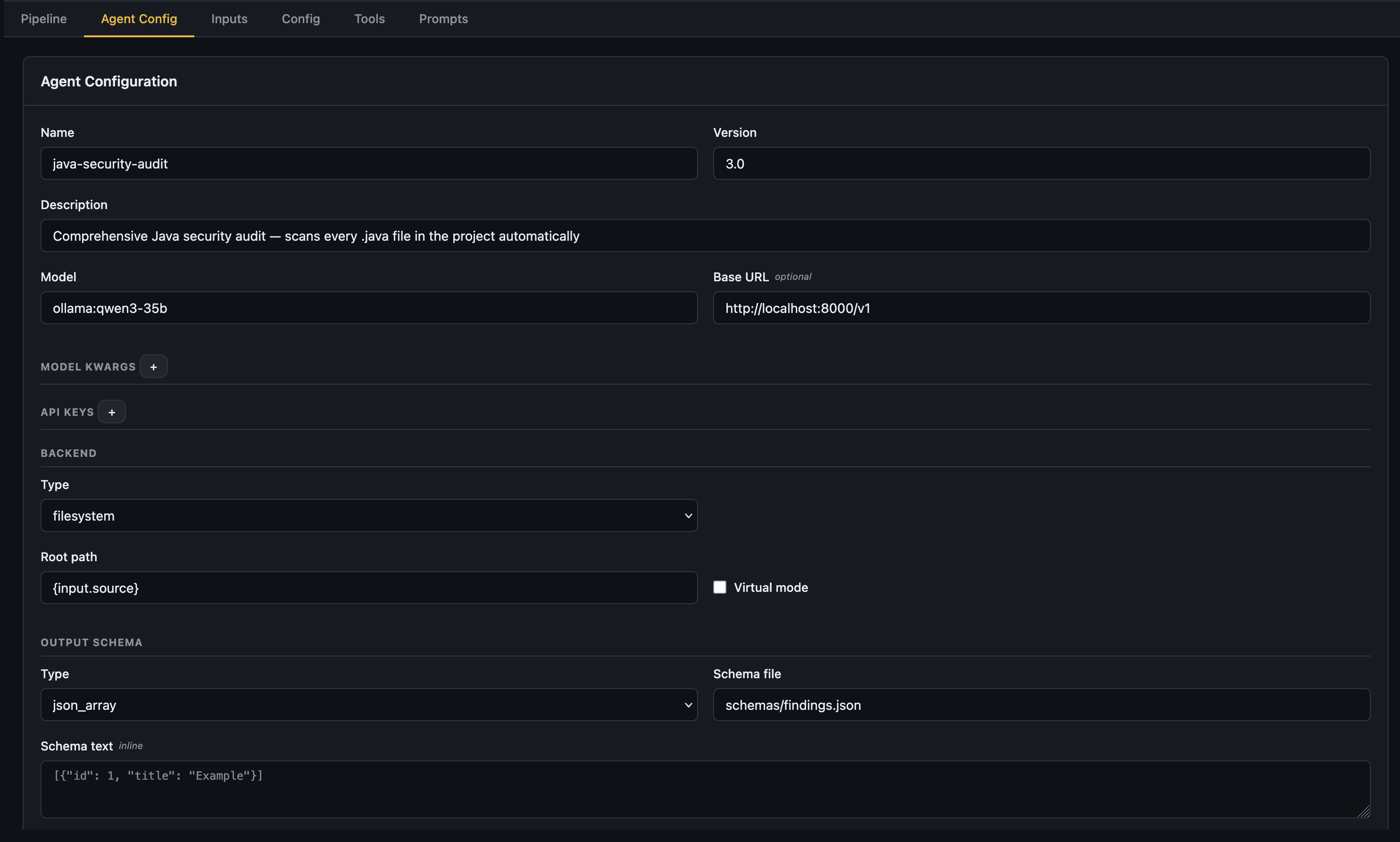Click the plus next to API KEYS
Screen dimensions: 1400x842
[112, 412]
